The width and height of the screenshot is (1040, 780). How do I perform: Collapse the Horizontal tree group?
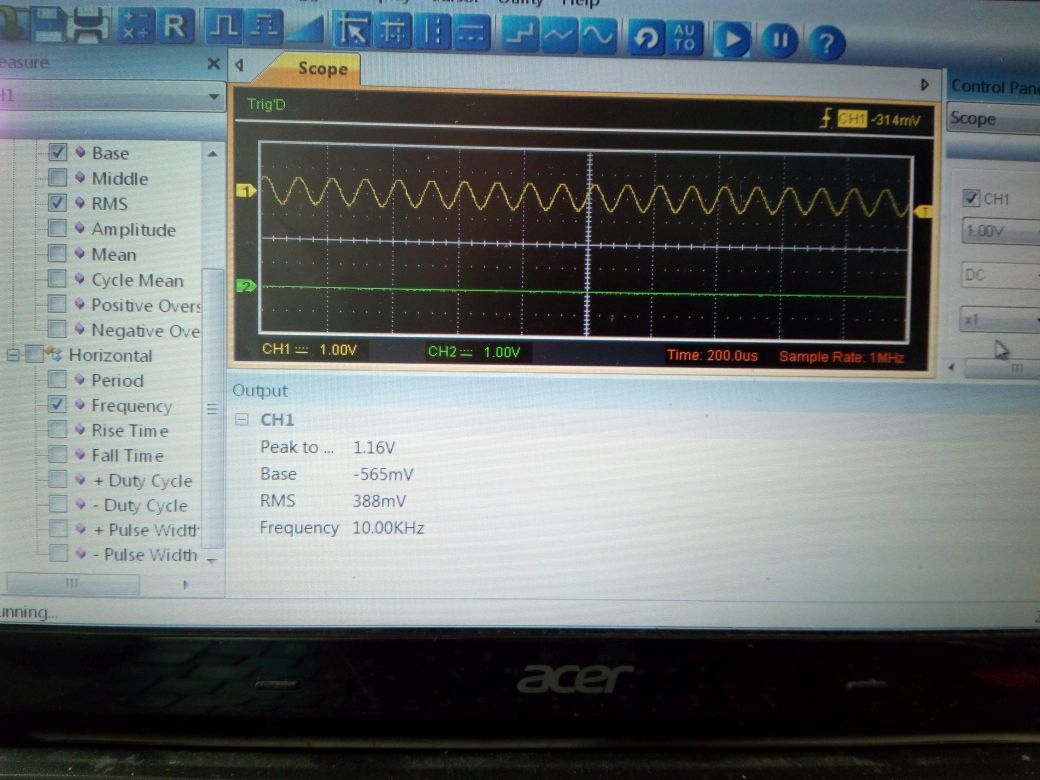[x=13, y=355]
